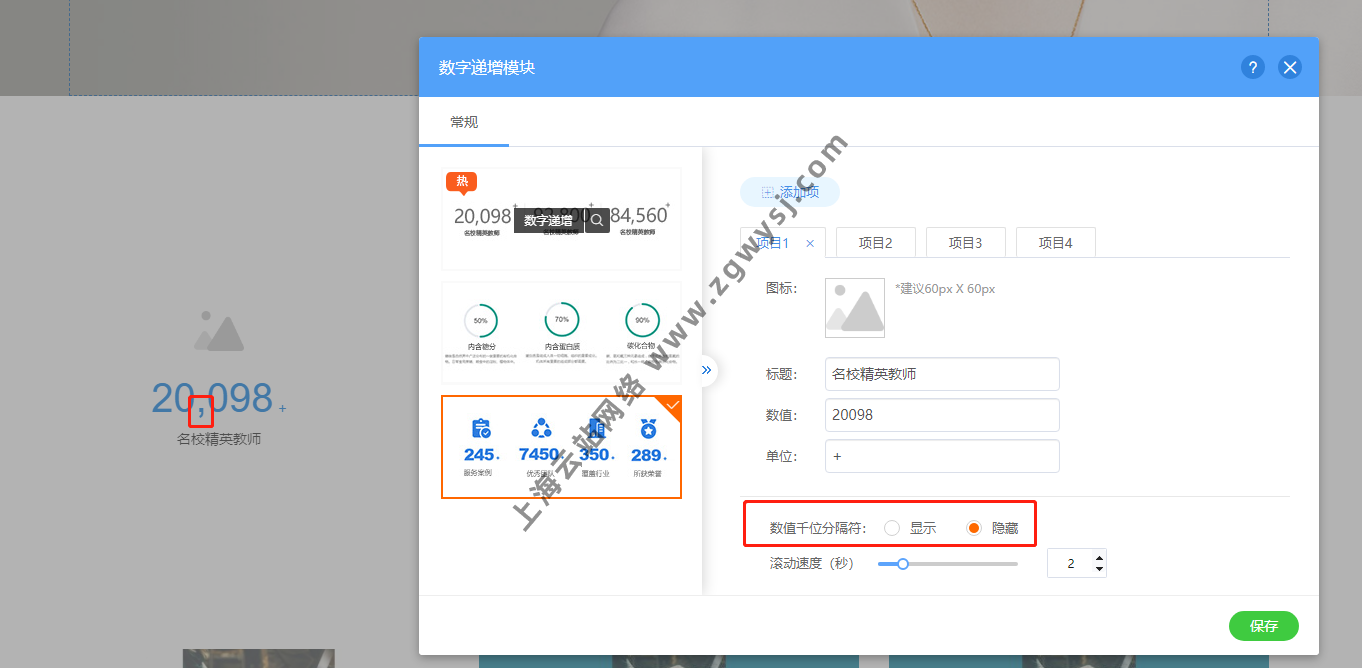Click the 标题 input field
Viewport: 1362px width, 668px height.
(x=942, y=374)
